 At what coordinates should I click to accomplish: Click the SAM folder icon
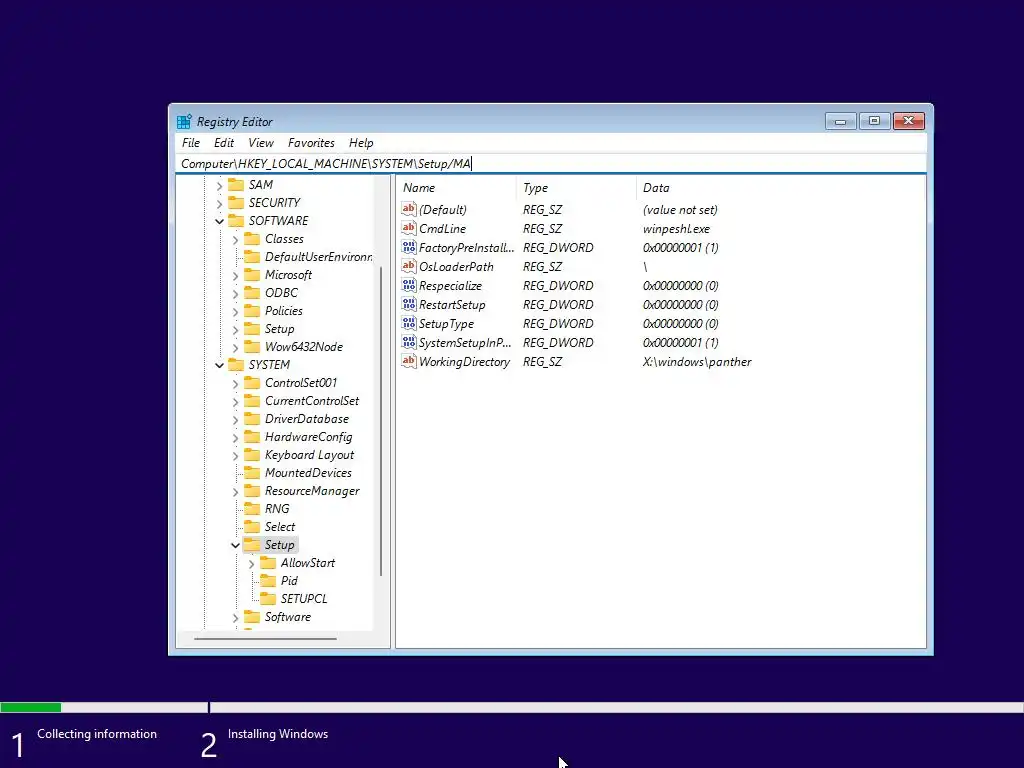coord(236,185)
